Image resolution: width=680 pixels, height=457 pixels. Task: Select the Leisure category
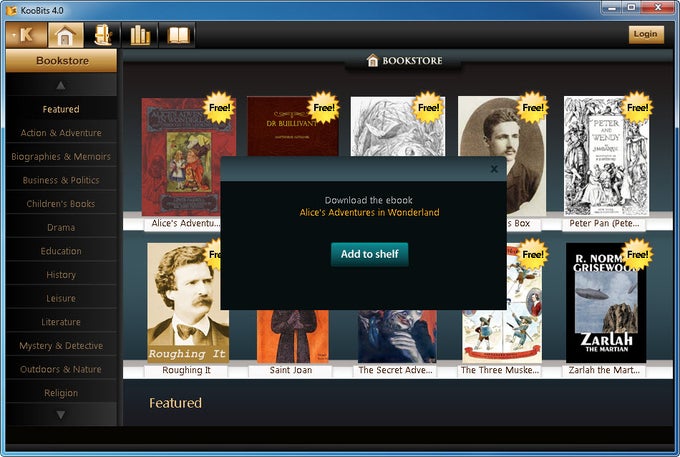(61, 298)
